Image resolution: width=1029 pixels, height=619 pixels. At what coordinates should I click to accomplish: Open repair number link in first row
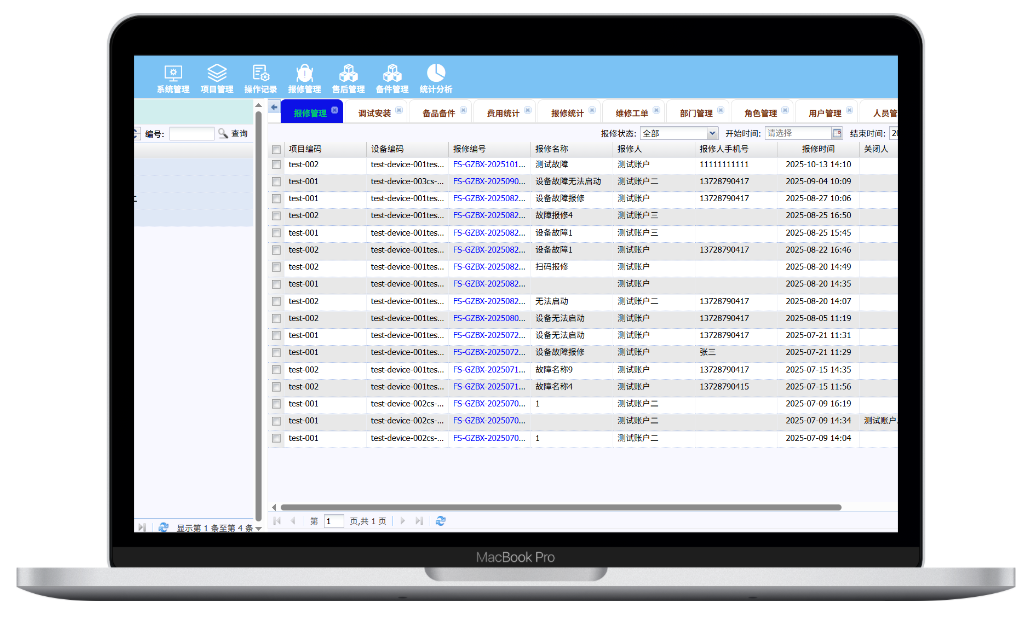pyautogui.click(x=489, y=164)
